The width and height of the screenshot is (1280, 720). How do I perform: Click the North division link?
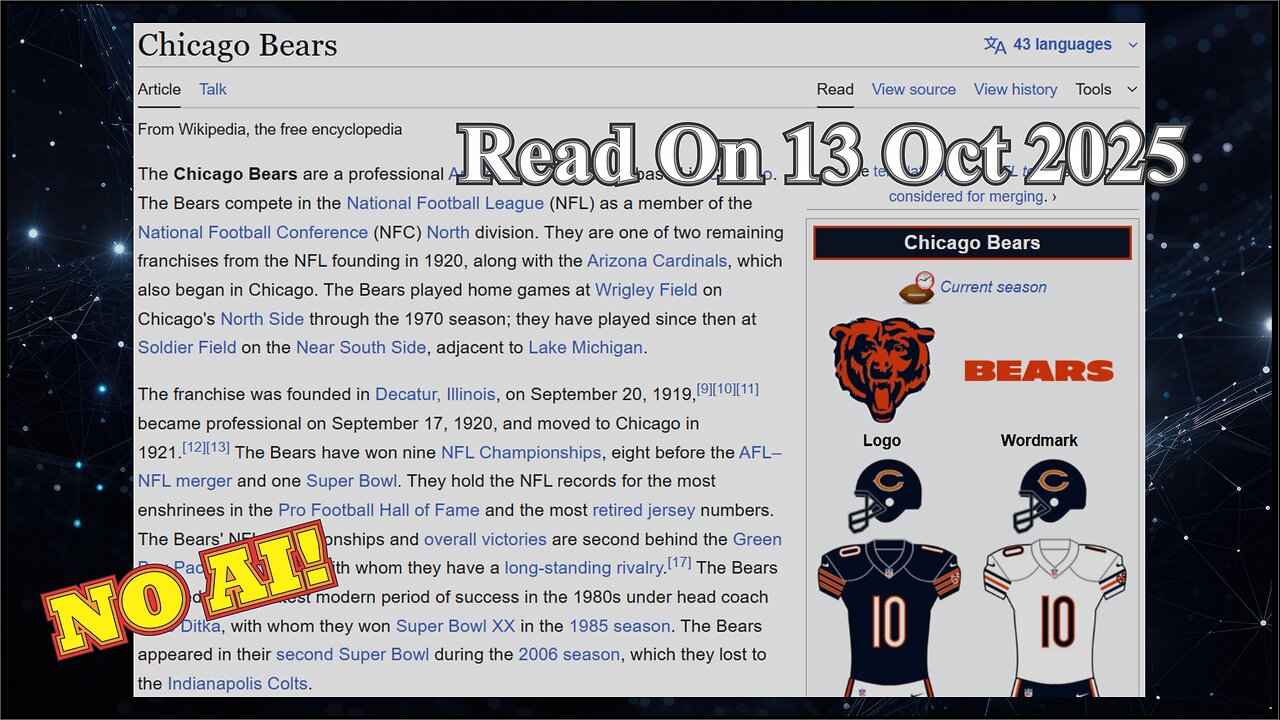click(x=448, y=232)
